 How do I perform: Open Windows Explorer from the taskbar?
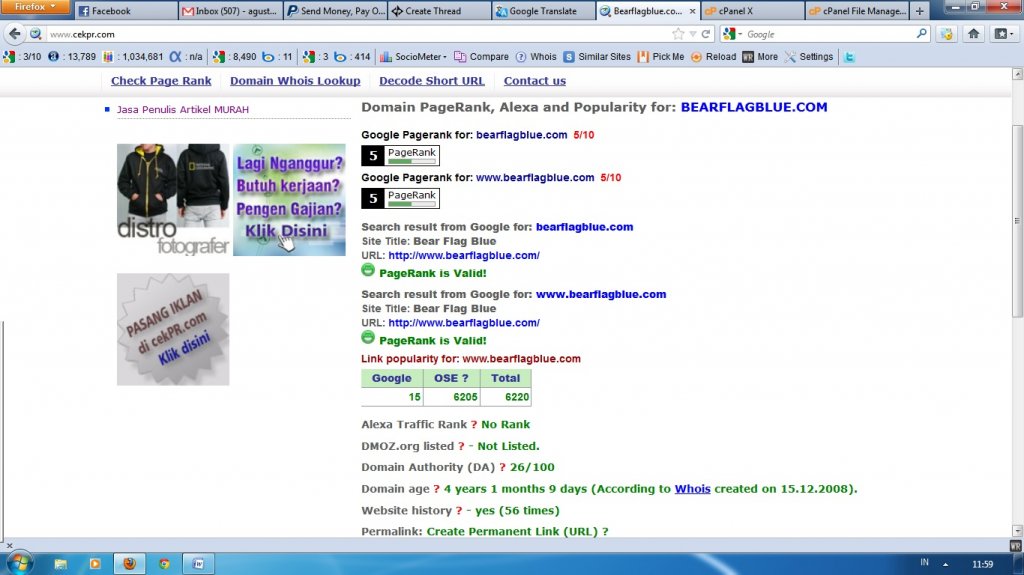click(61, 563)
